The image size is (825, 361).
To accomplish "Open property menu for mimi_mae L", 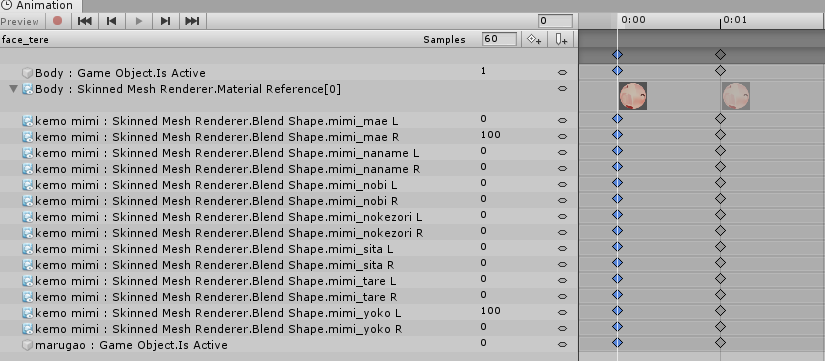I will pyautogui.click(x=562, y=121).
